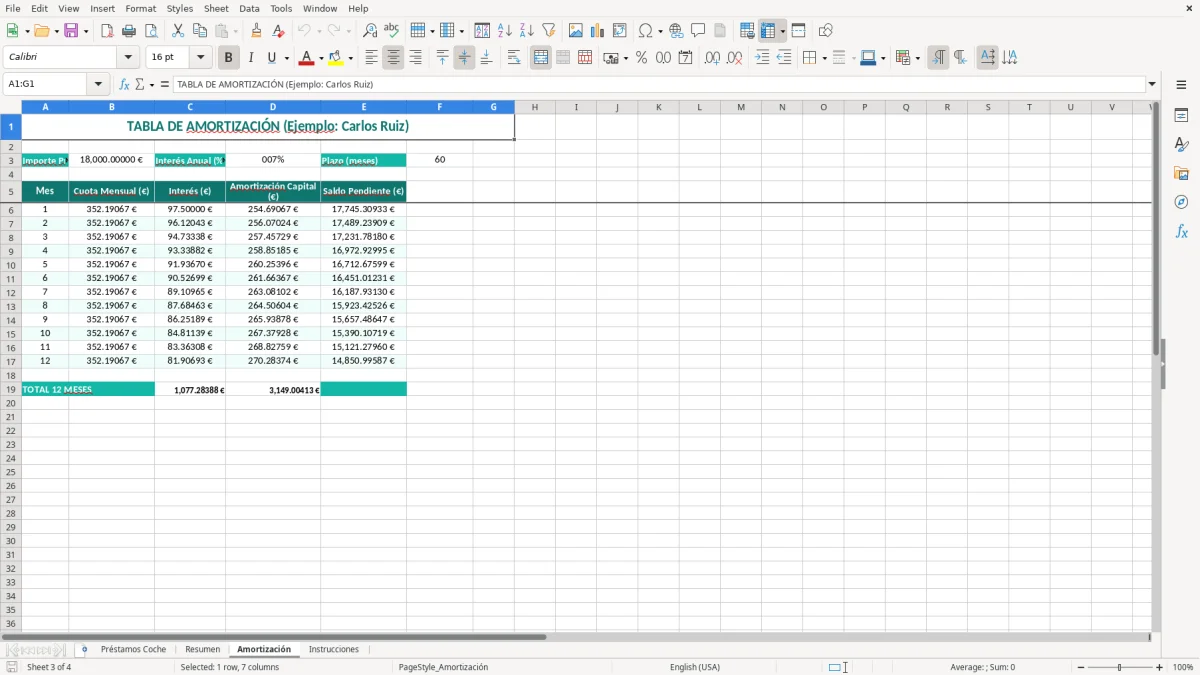The image size is (1200, 675).
Task: Click the Draw Functions shapes icon
Action: tap(826, 31)
